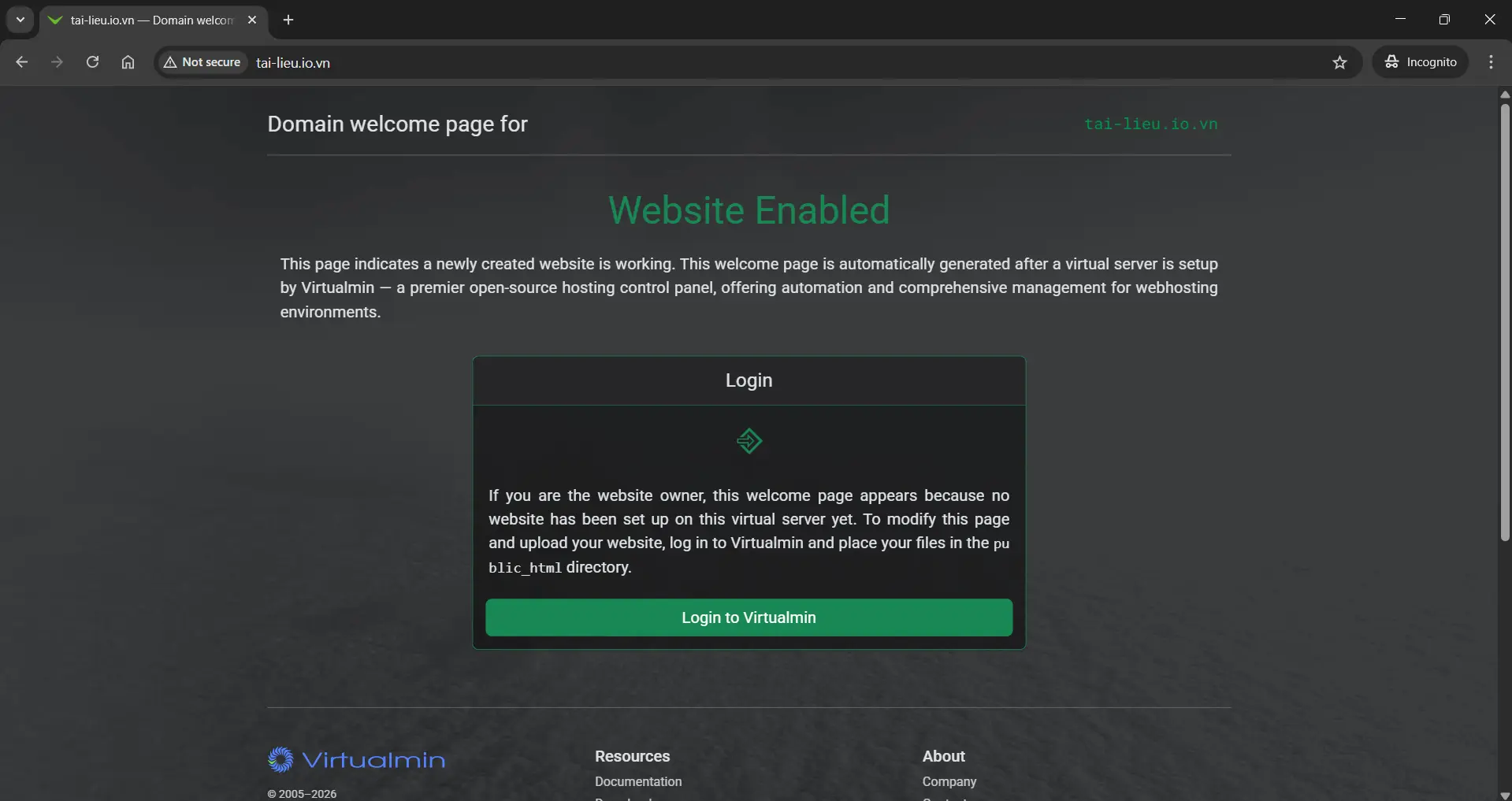Click the forward navigation arrow
This screenshot has width=1512, height=801.
pos(57,62)
